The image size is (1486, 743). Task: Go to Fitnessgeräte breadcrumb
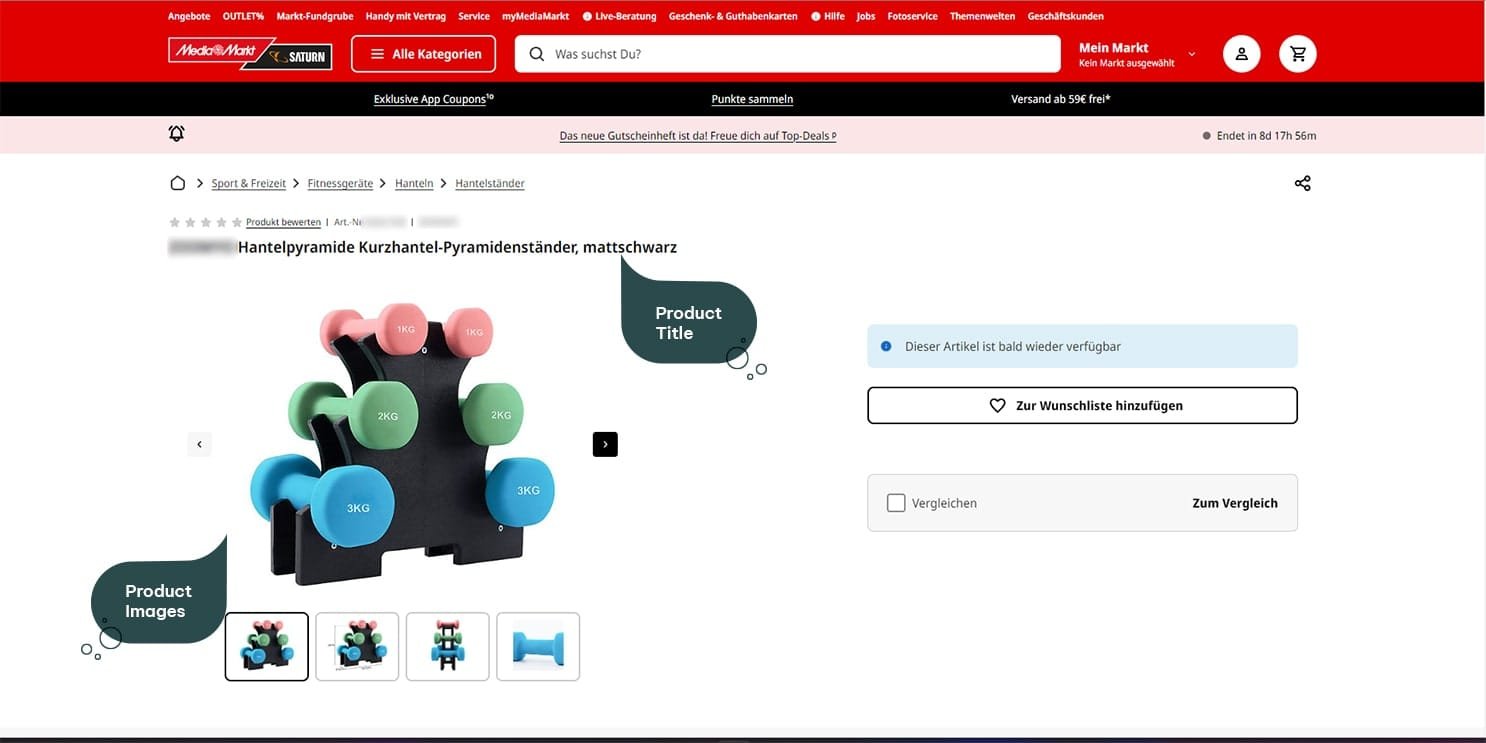point(340,183)
